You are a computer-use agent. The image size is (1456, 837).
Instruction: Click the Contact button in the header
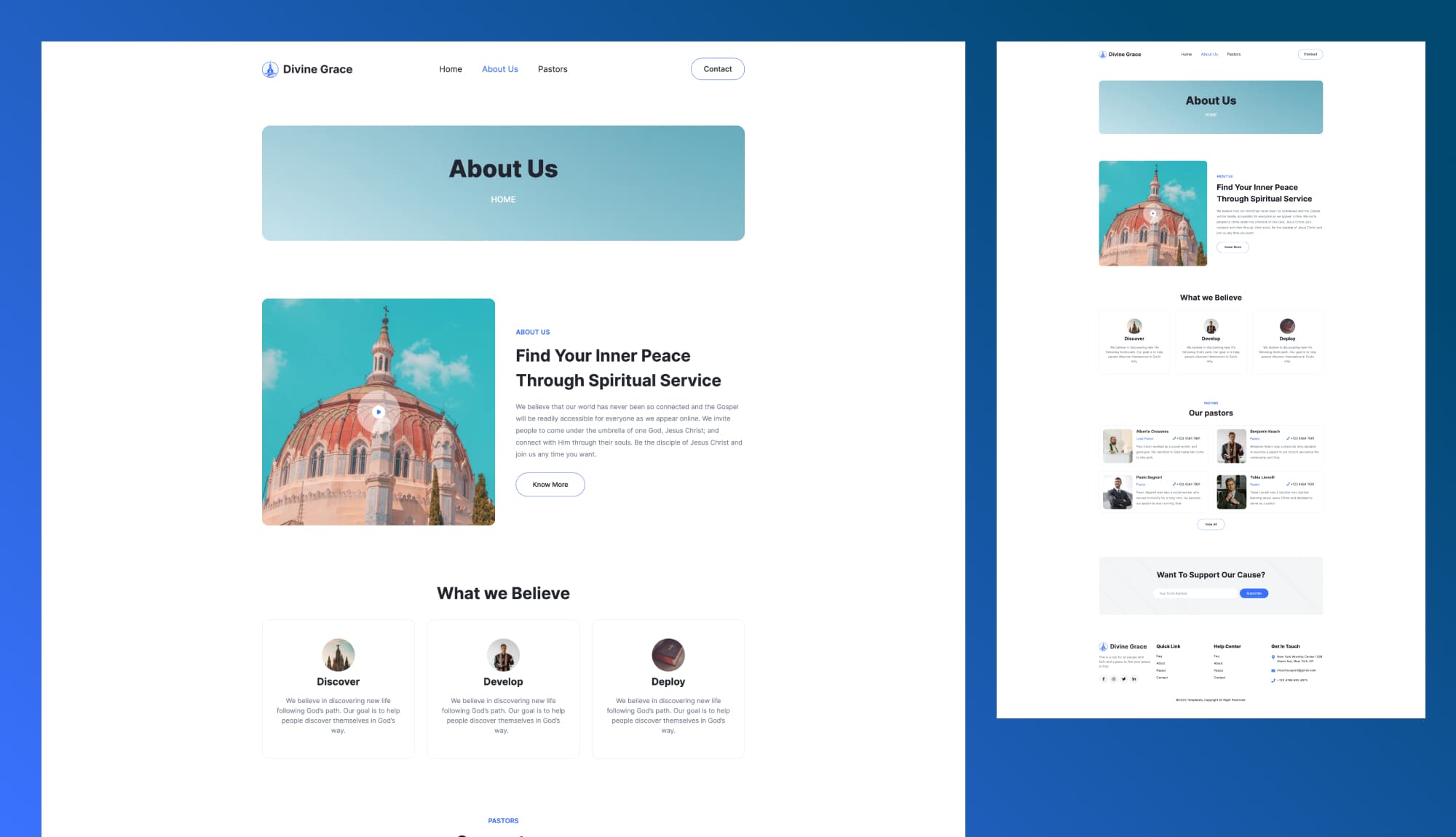point(717,68)
